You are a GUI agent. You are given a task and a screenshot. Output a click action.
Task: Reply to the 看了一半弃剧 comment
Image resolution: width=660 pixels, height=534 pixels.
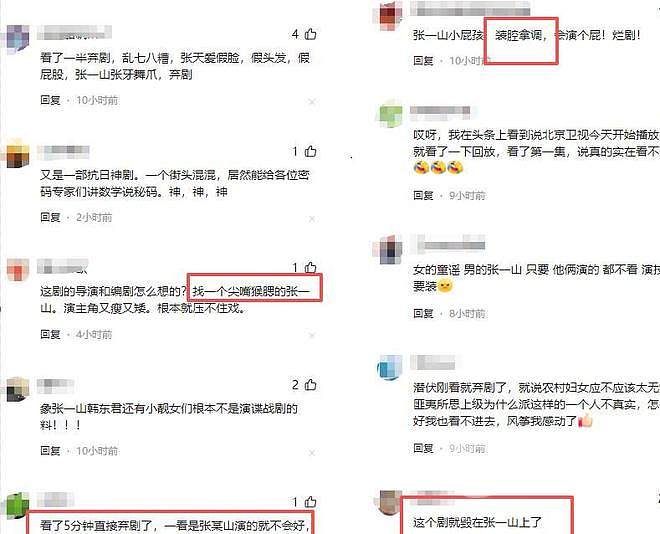[x=50, y=100]
